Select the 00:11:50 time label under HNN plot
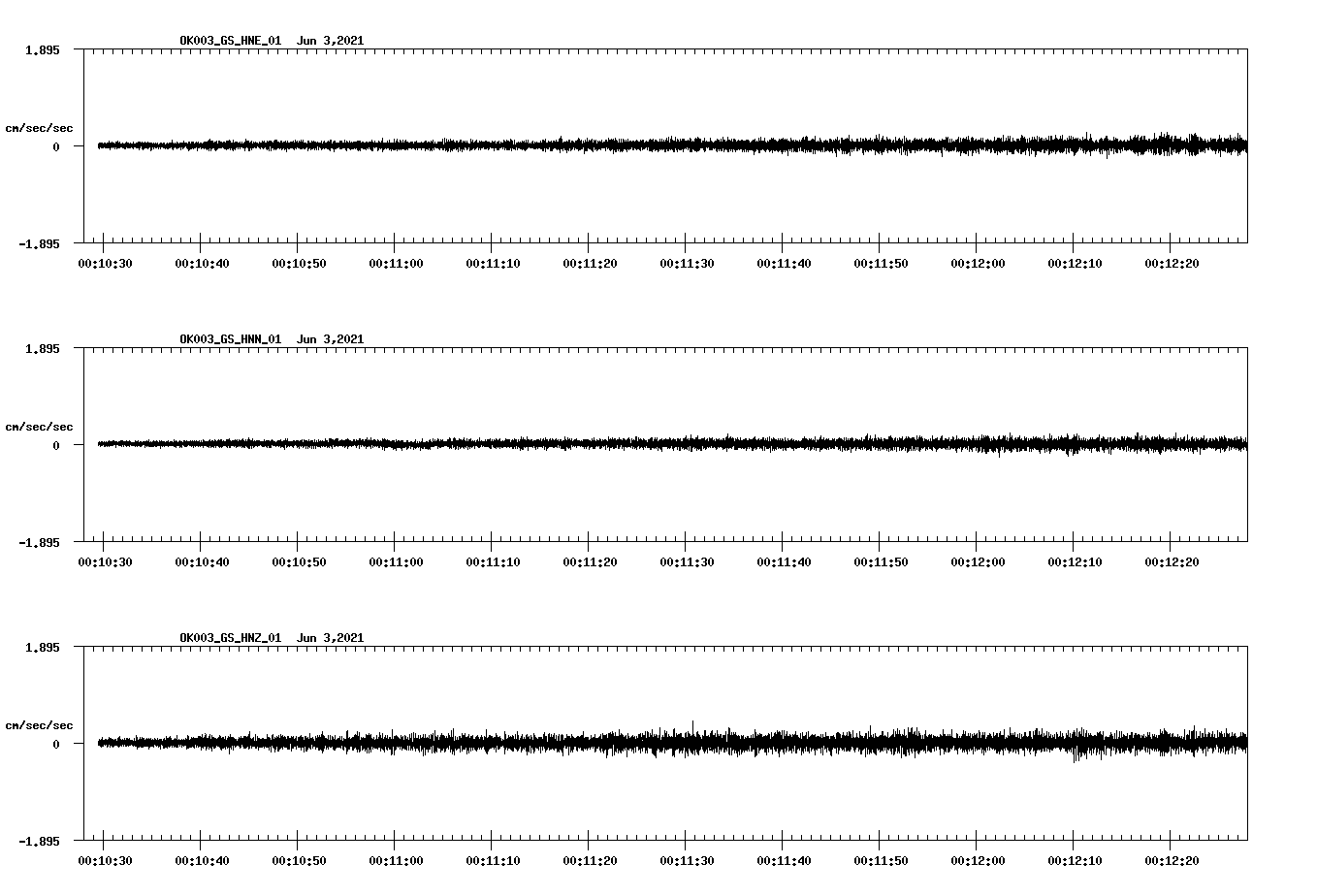 881,562
